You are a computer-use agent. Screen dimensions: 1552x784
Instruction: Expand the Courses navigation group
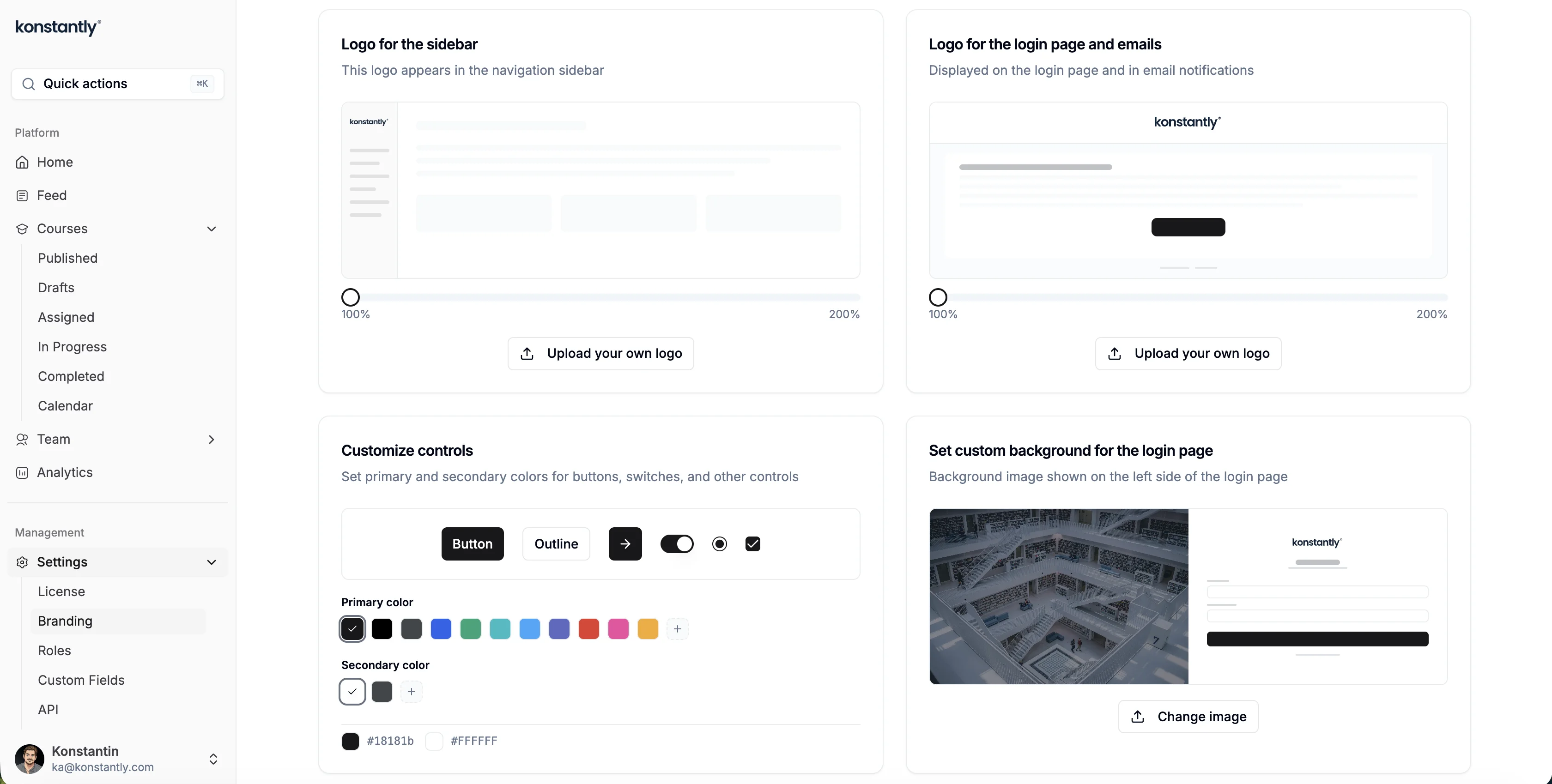pos(212,229)
